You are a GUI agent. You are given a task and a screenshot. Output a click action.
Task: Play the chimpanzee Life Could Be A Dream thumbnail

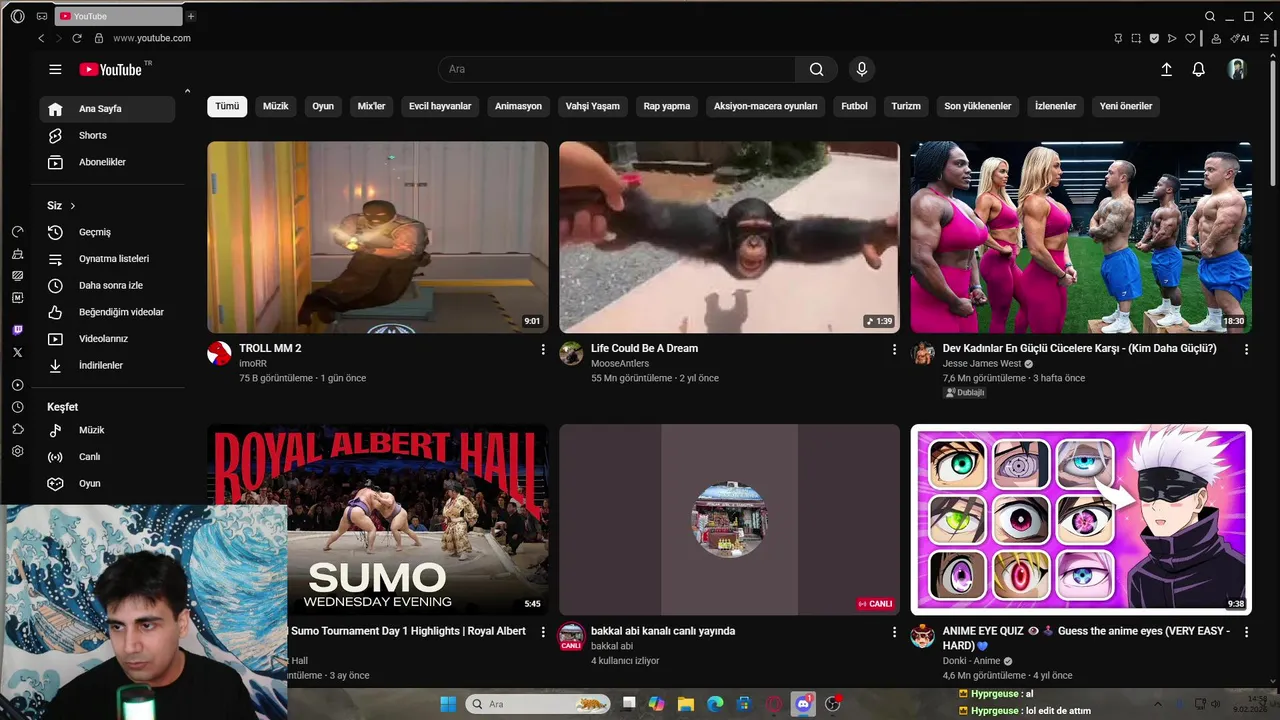(x=729, y=237)
